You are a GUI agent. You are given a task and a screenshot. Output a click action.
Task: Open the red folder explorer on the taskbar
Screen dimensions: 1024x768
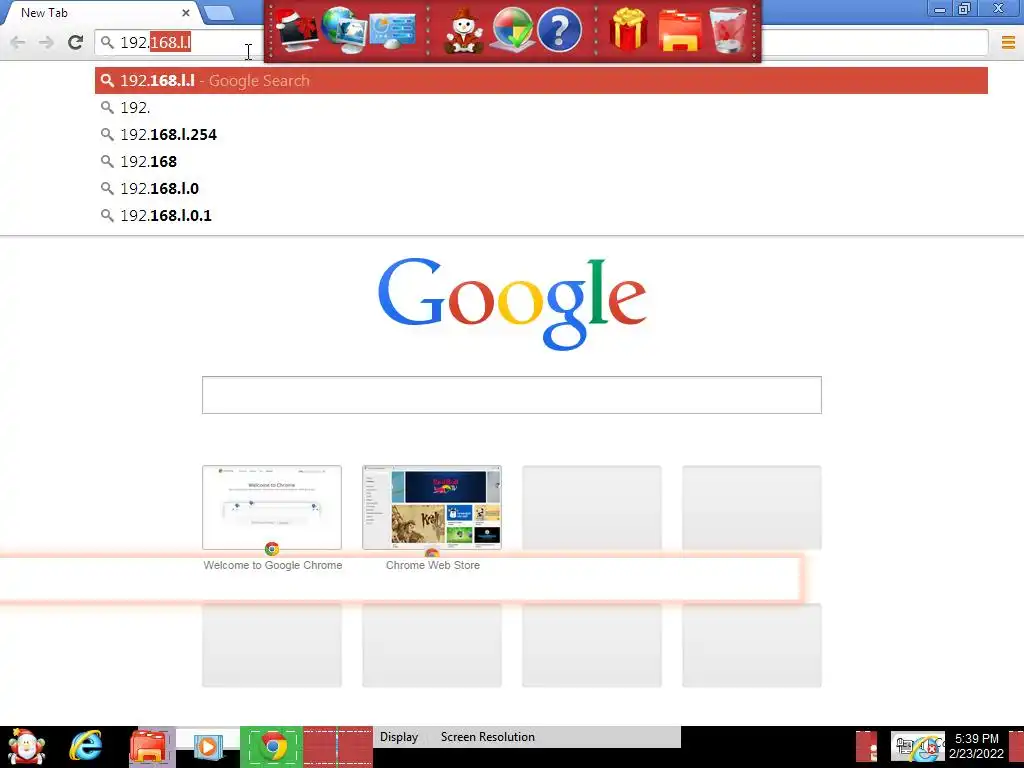coord(149,747)
